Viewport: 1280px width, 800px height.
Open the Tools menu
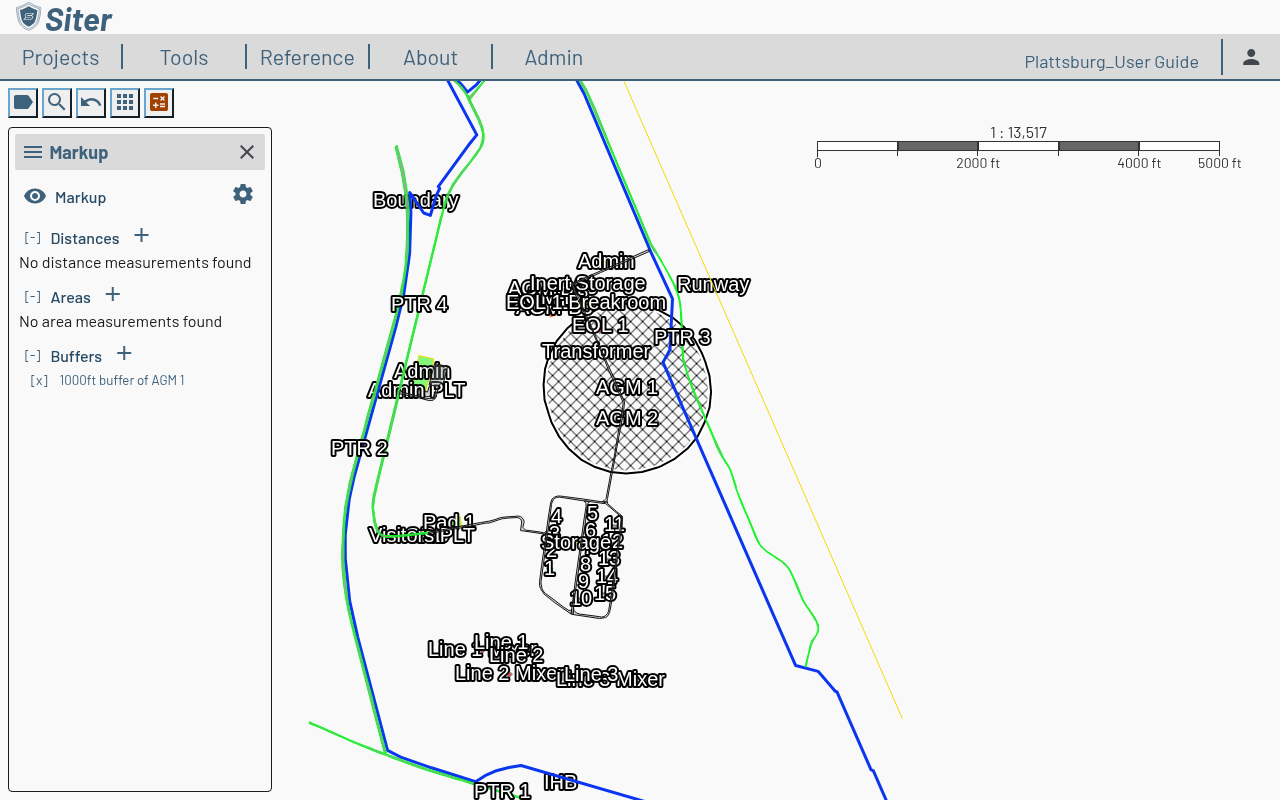pos(184,58)
